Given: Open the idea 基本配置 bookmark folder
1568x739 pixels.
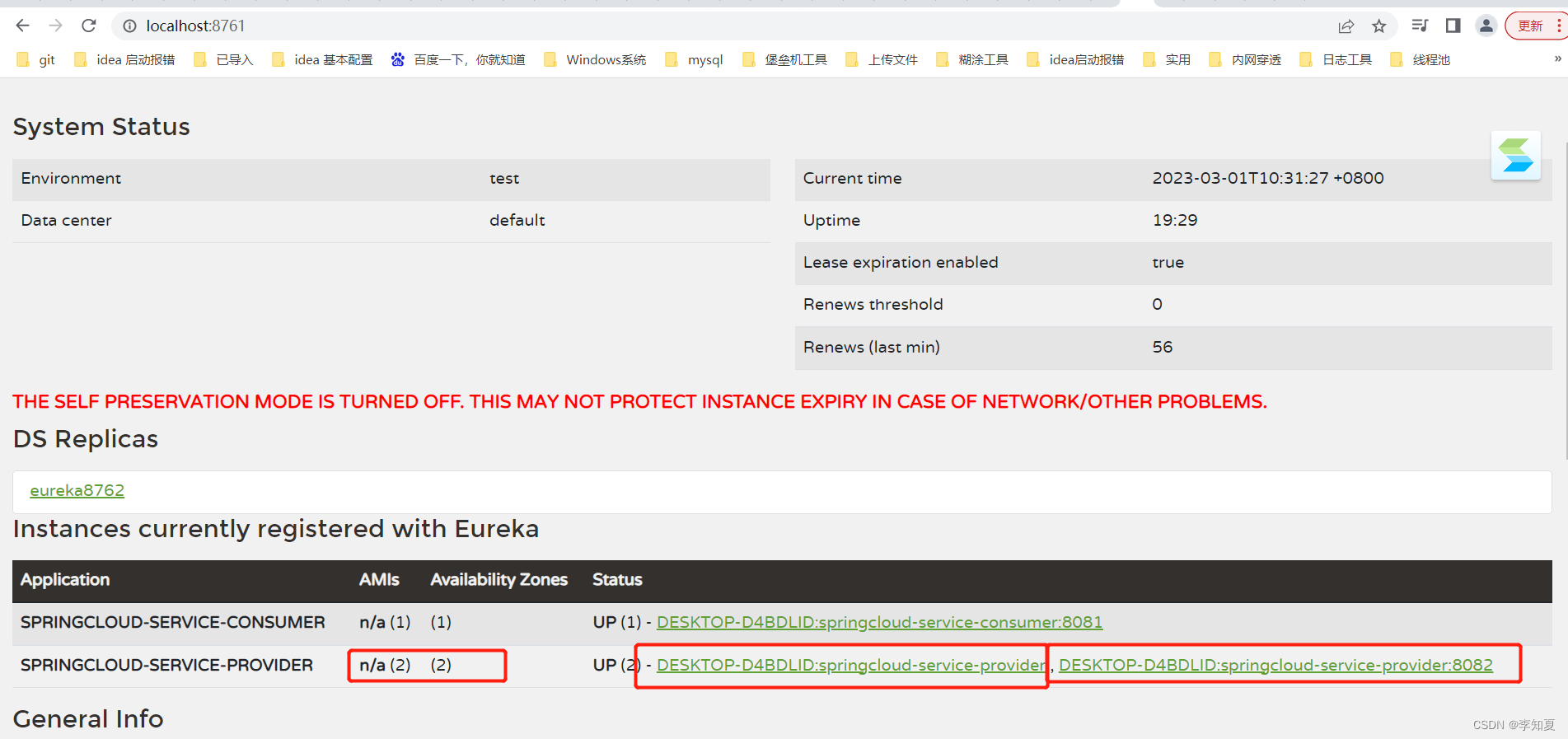Looking at the screenshot, I should point(322,59).
